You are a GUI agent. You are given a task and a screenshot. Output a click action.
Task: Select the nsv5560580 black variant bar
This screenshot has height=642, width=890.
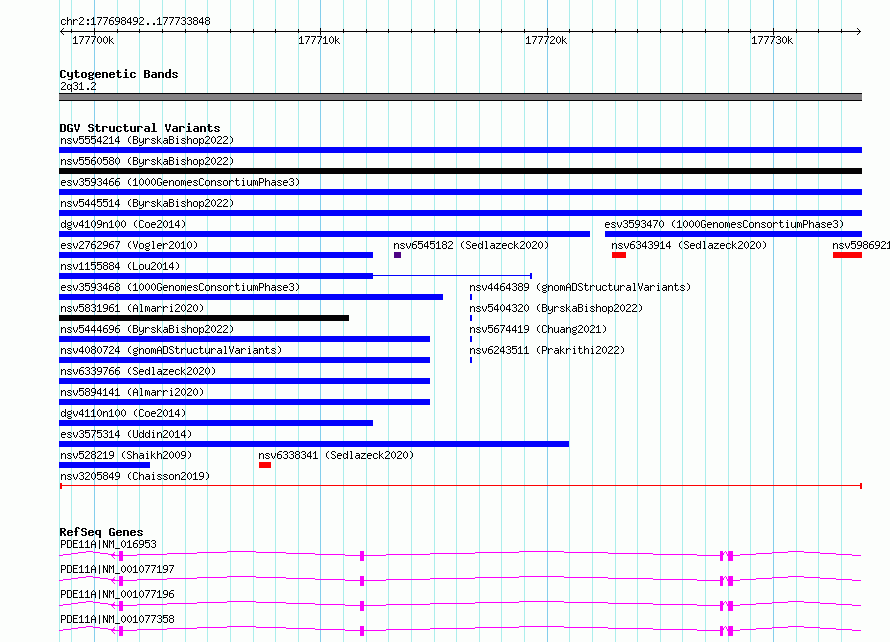pos(460,171)
